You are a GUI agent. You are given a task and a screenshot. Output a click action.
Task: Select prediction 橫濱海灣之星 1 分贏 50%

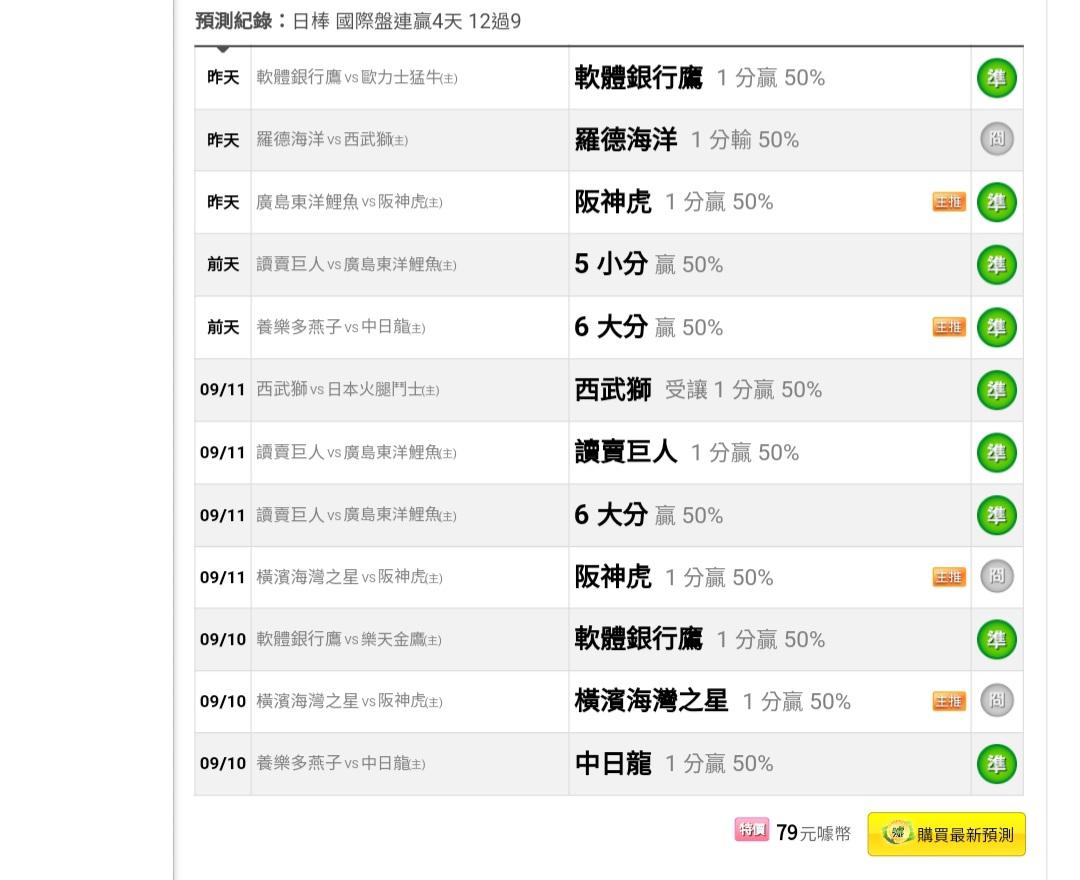pos(713,702)
